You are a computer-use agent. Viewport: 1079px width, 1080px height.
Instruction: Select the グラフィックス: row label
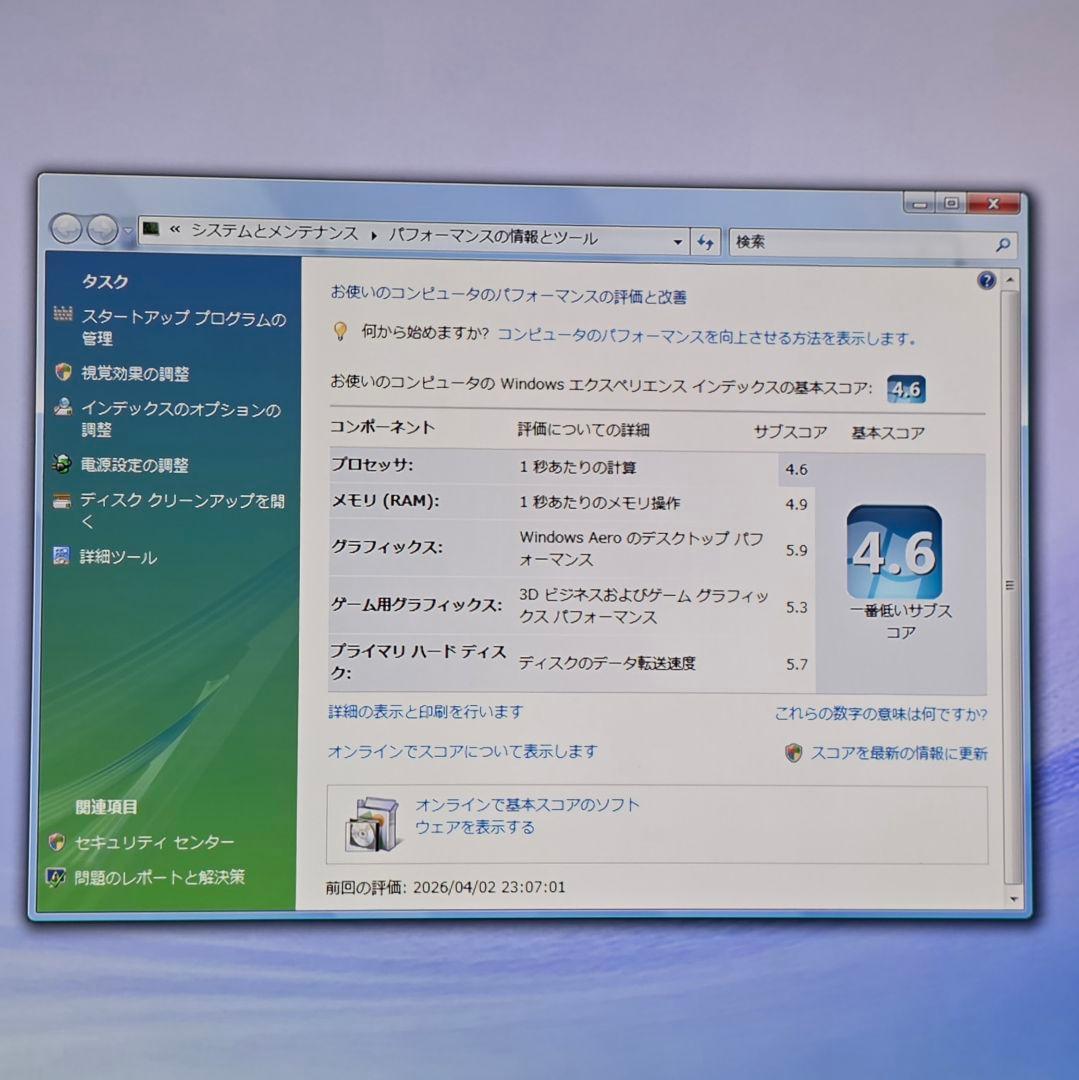click(387, 547)
